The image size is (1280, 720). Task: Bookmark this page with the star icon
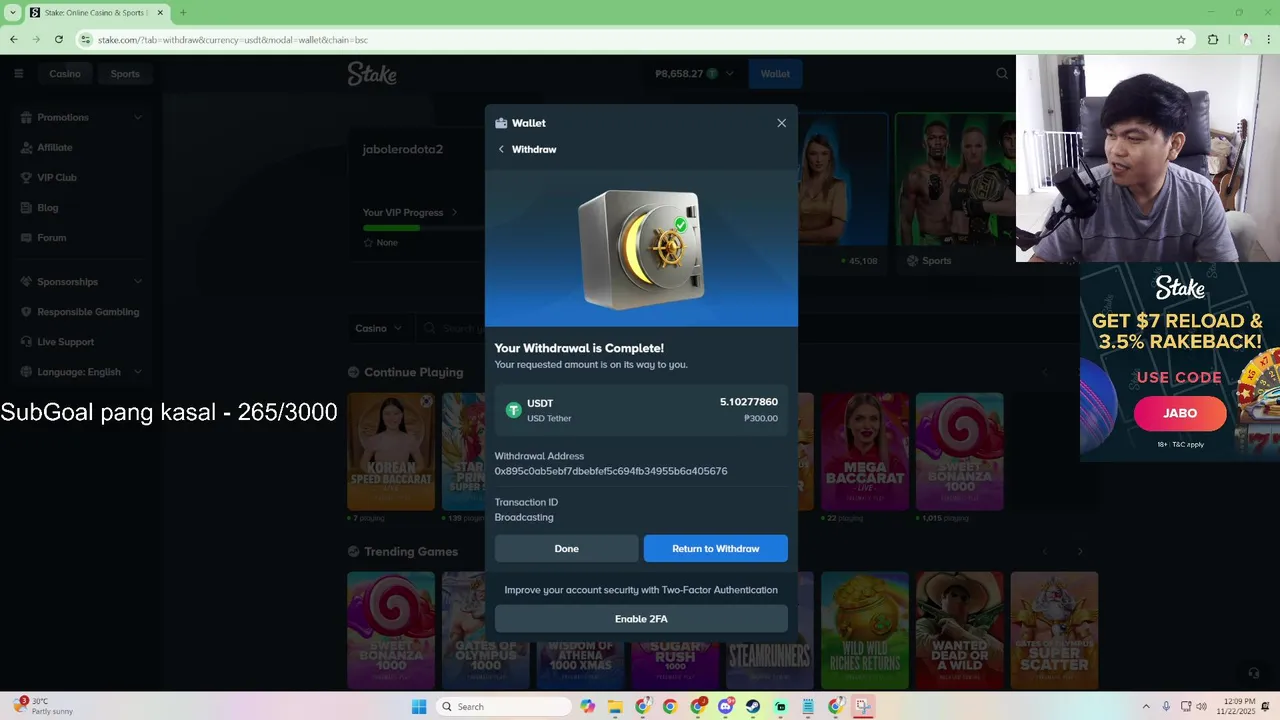tap(1181, 40)
